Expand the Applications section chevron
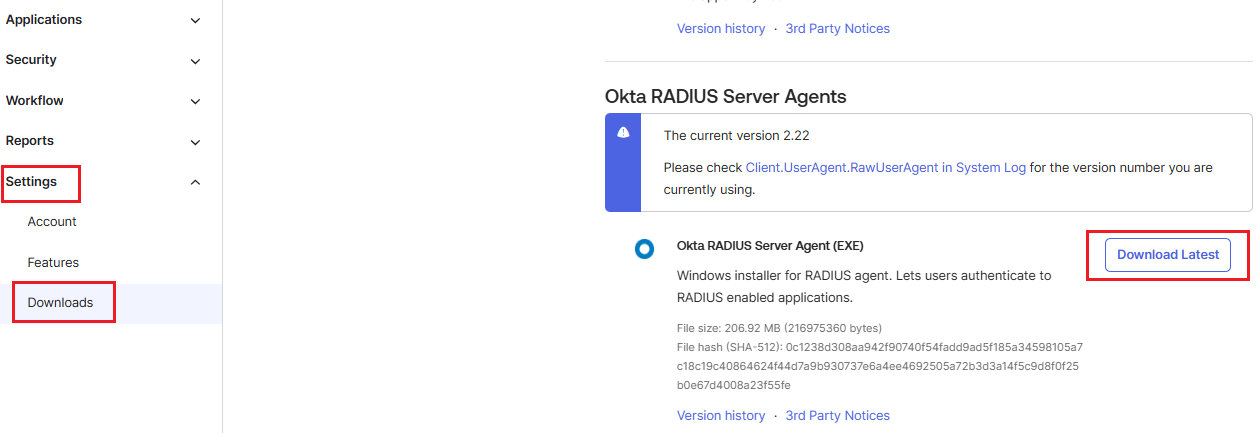1260x433 pixels. [x=195, y=21]
